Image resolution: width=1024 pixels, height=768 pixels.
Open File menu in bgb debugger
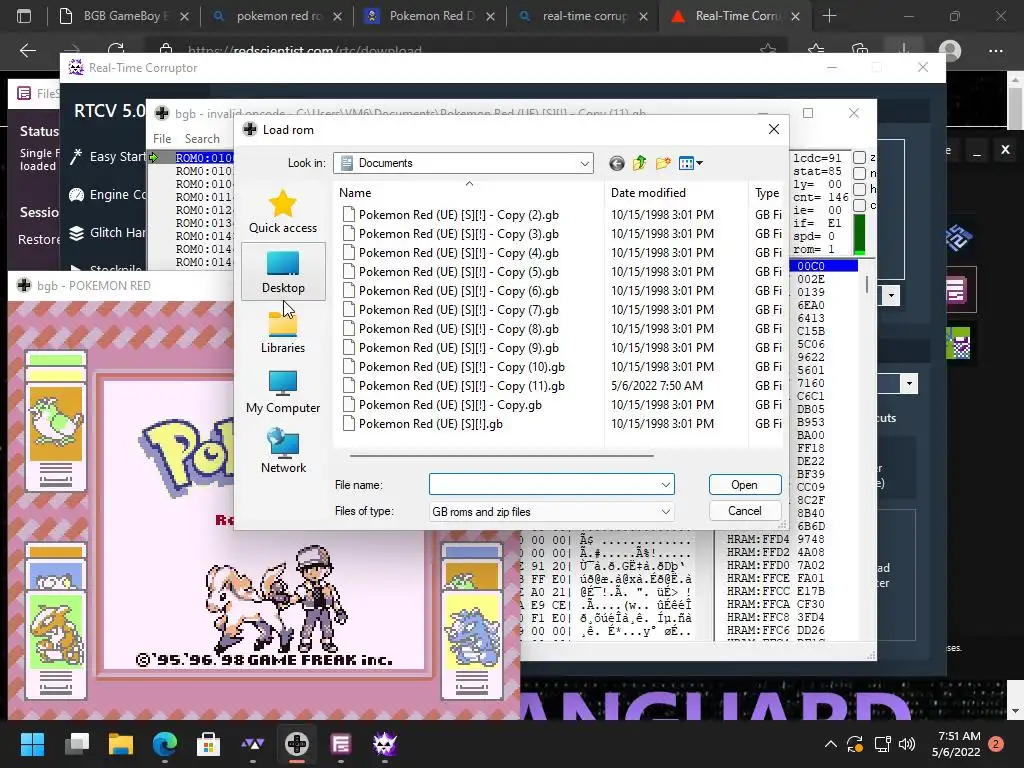162,138
